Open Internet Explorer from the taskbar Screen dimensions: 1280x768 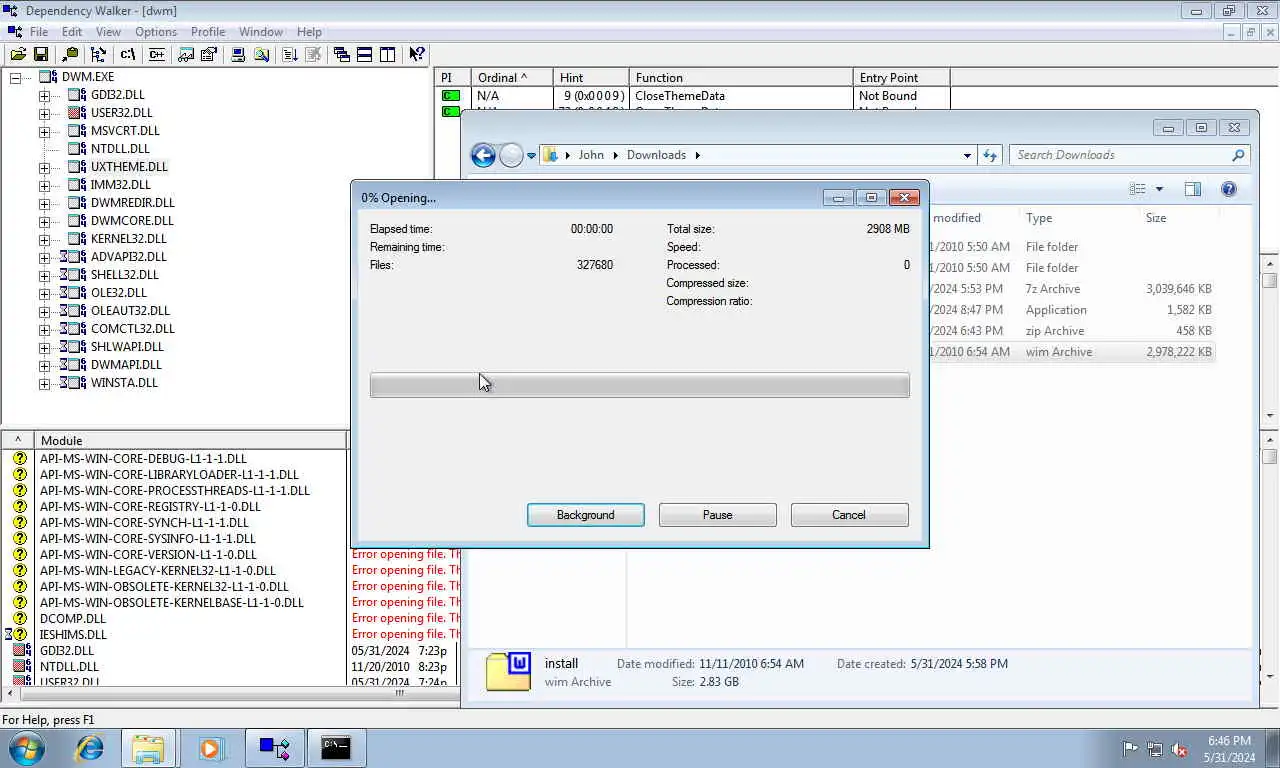tap(90, 748)
